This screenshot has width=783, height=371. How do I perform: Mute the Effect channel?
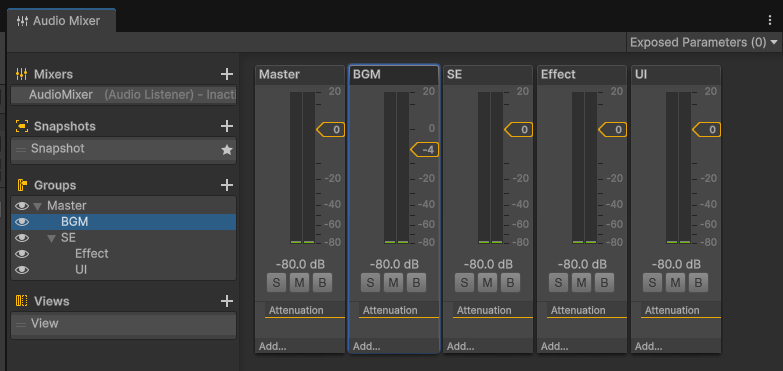pos(581,283)
